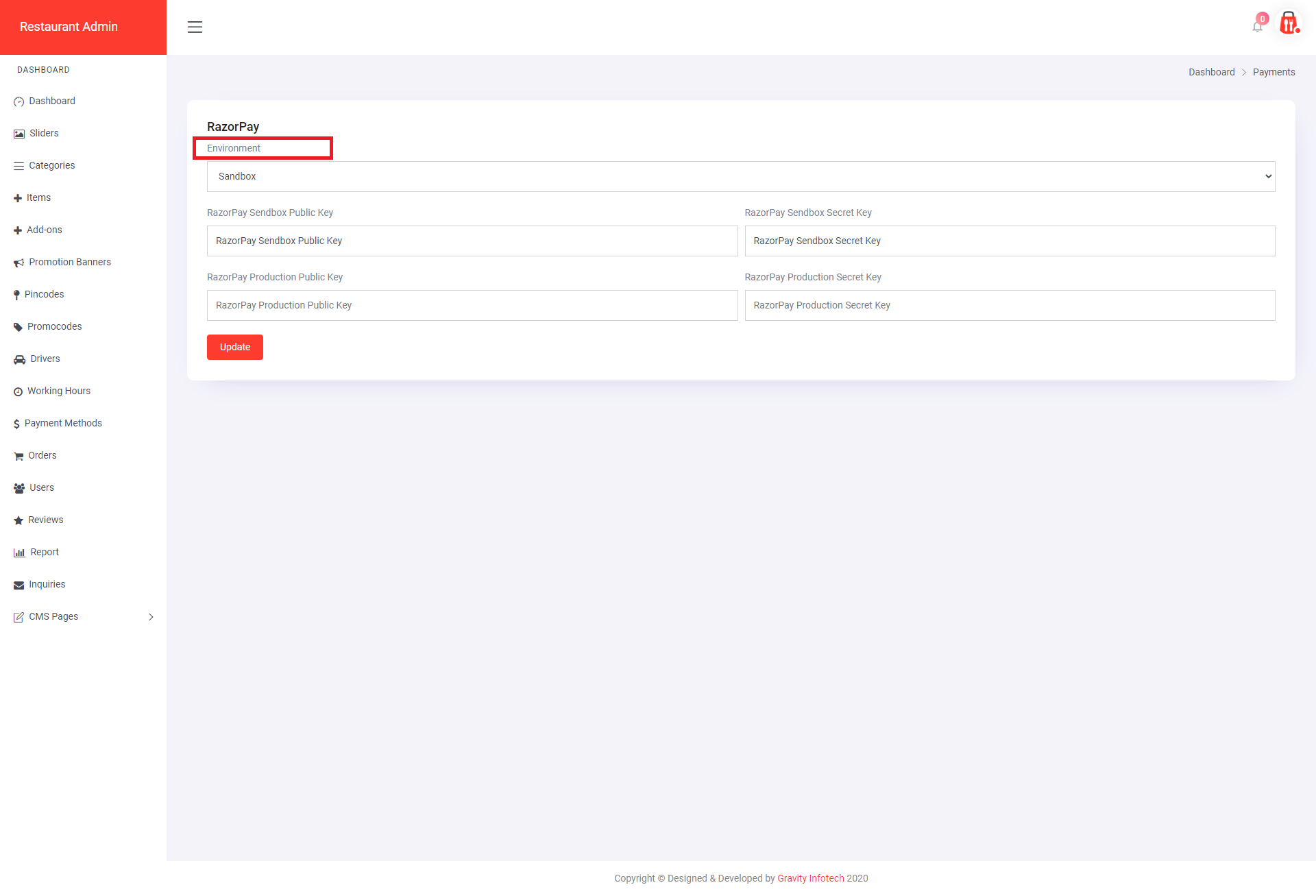The width and height of the screenshot is (1316, 896).
Task: Click the Promotion Banners megaphone icon
Action: tap(19, 263)
